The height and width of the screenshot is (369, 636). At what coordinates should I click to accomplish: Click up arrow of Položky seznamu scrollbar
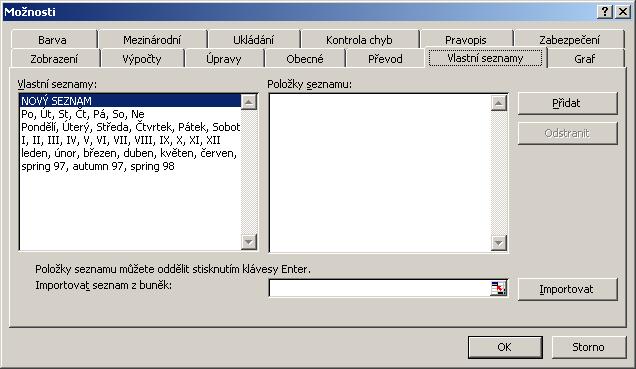tap(498, 103)
